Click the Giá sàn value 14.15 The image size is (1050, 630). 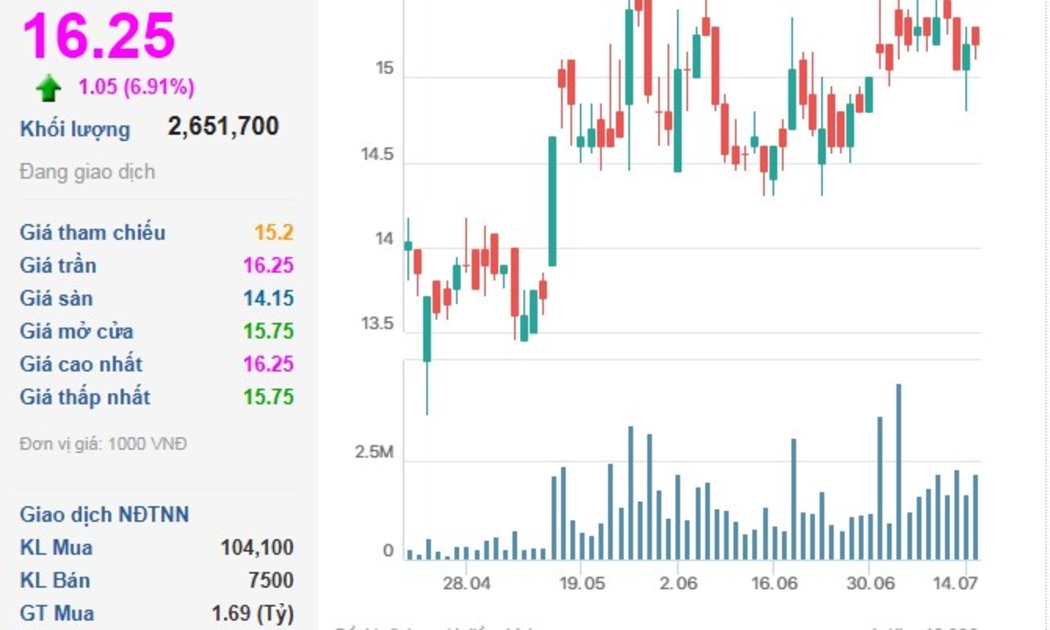[x=268, y=299]
